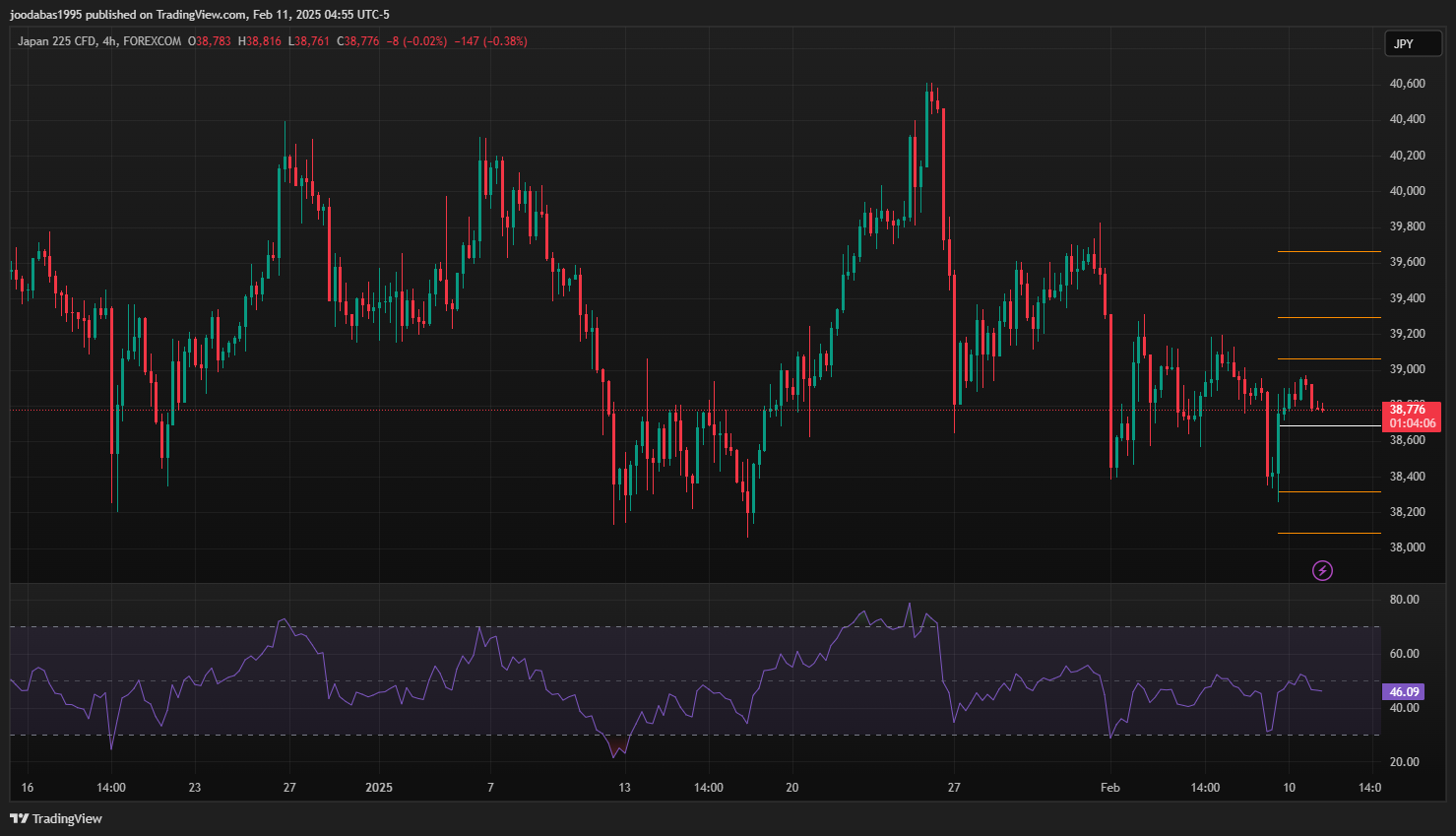Click the 14:00 label between 16 and 23

tap(111, 788)
